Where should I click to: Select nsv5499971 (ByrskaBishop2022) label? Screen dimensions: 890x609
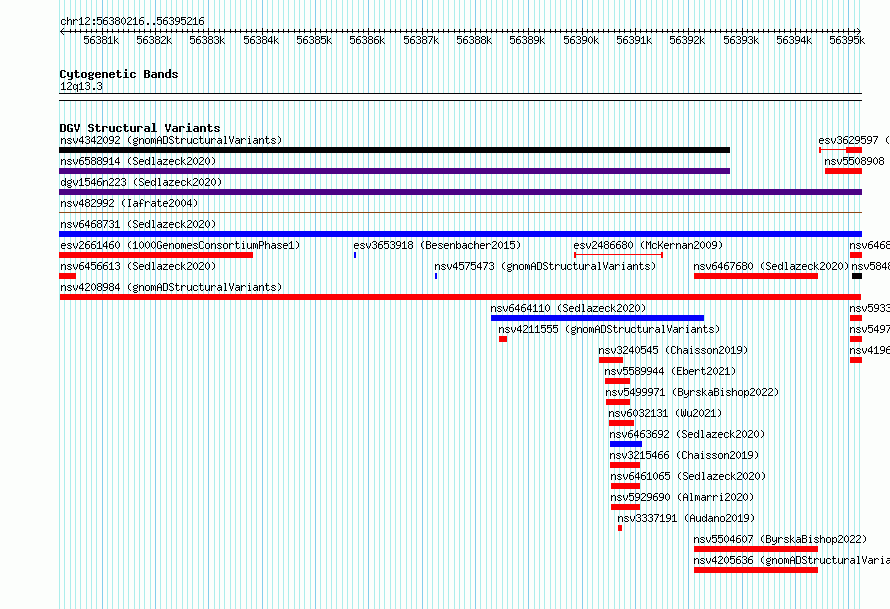coord(692,392)
